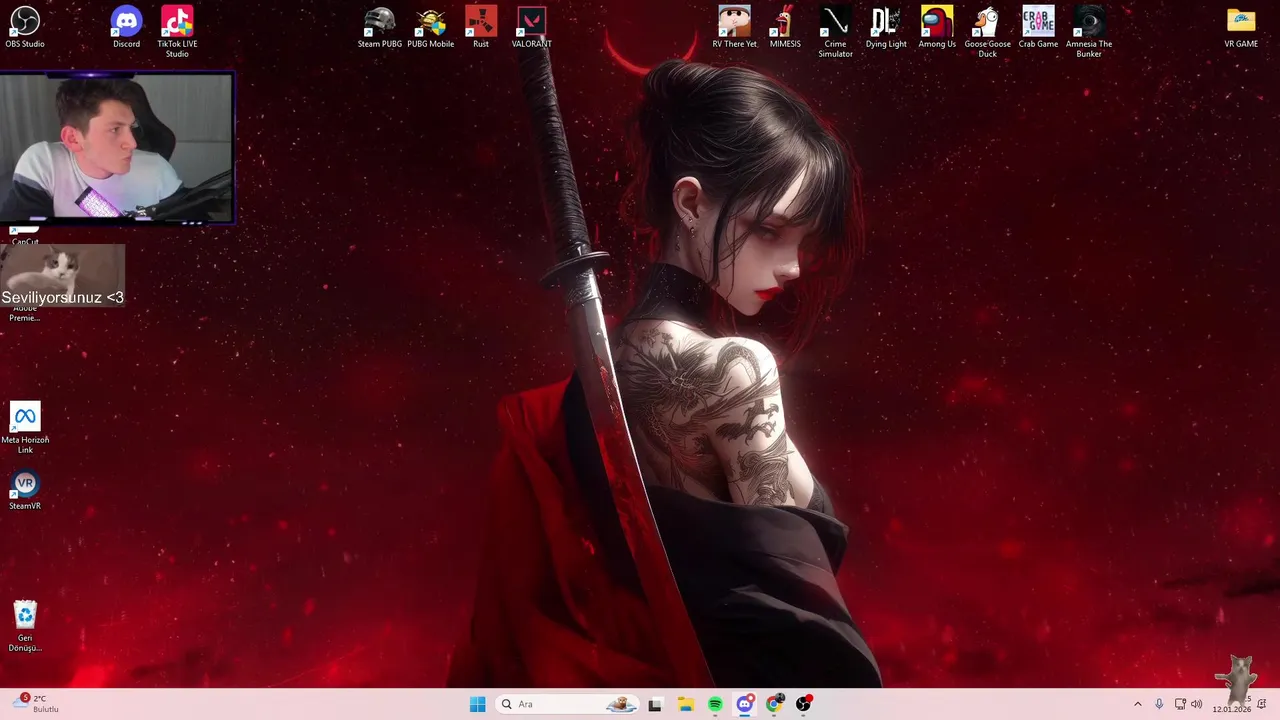Click the Crime Simulator desktop icon
Viewport: 1280px width, 720px height.
point(835,32)
